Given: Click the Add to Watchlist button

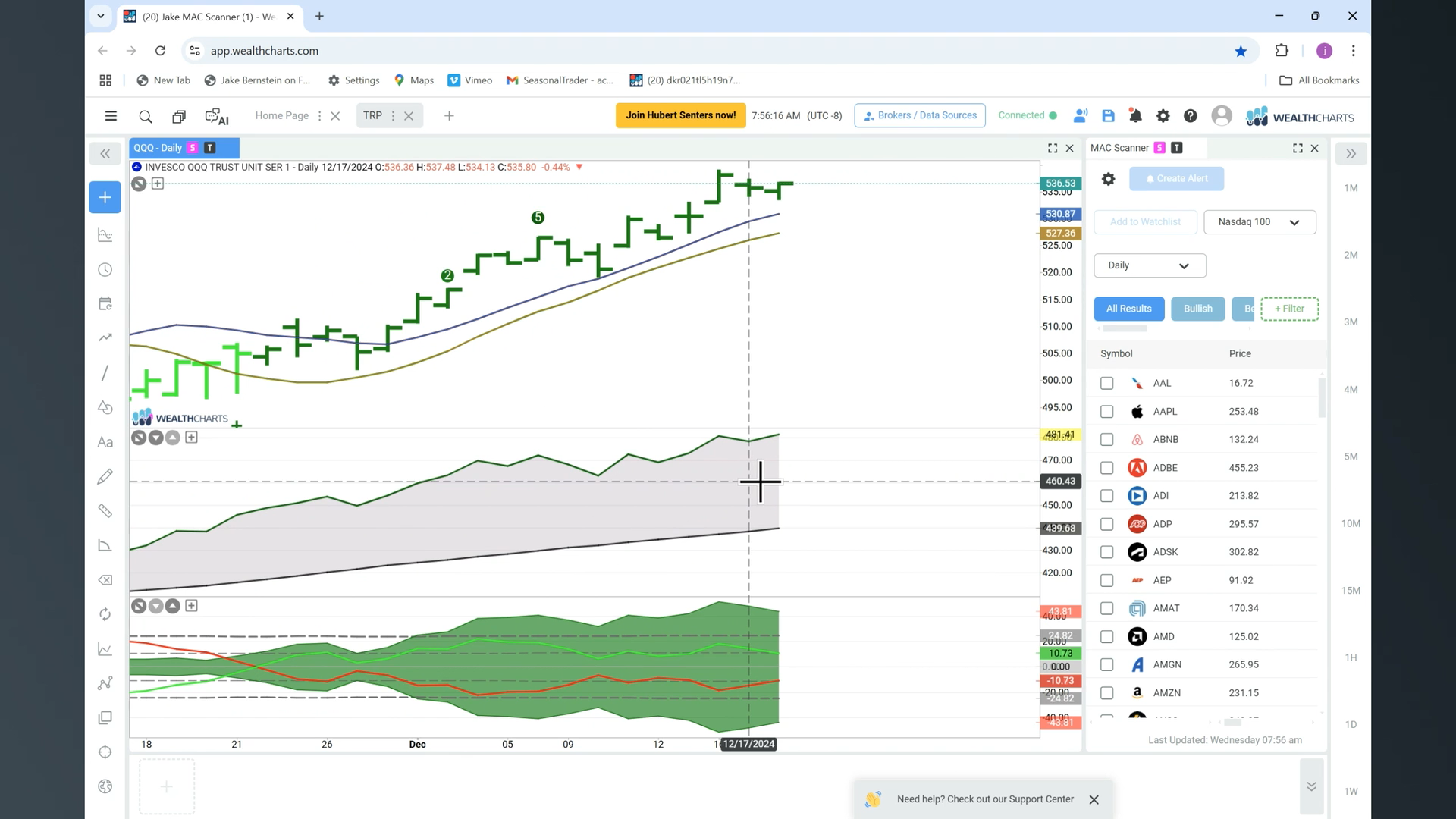Looking at the screenshot, I should pos(1145,222).
